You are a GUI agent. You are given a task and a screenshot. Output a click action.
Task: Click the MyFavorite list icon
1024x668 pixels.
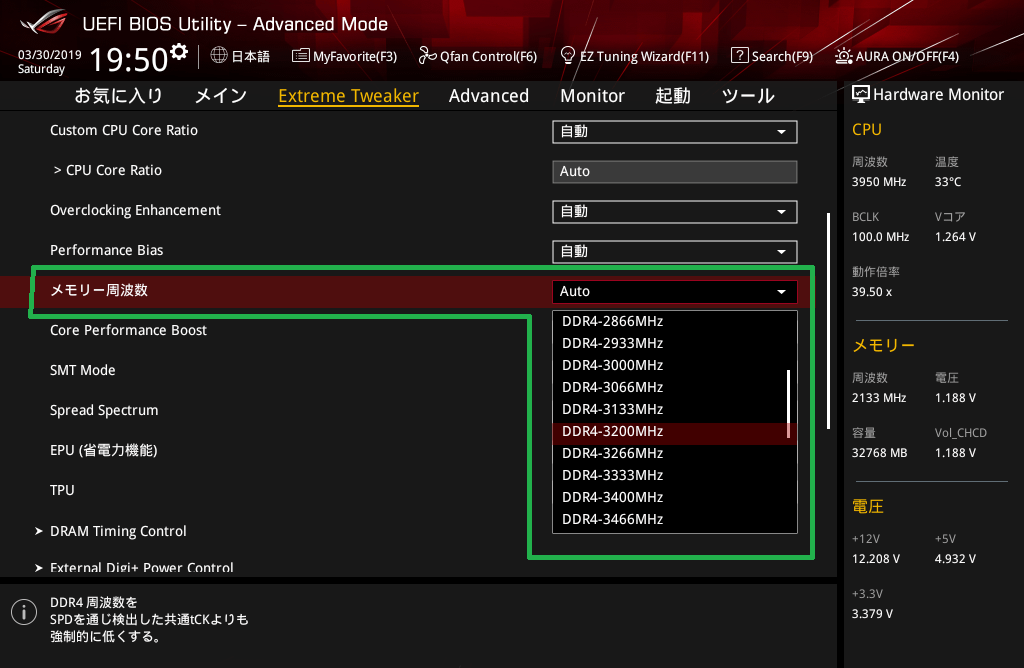pos(300,56)
